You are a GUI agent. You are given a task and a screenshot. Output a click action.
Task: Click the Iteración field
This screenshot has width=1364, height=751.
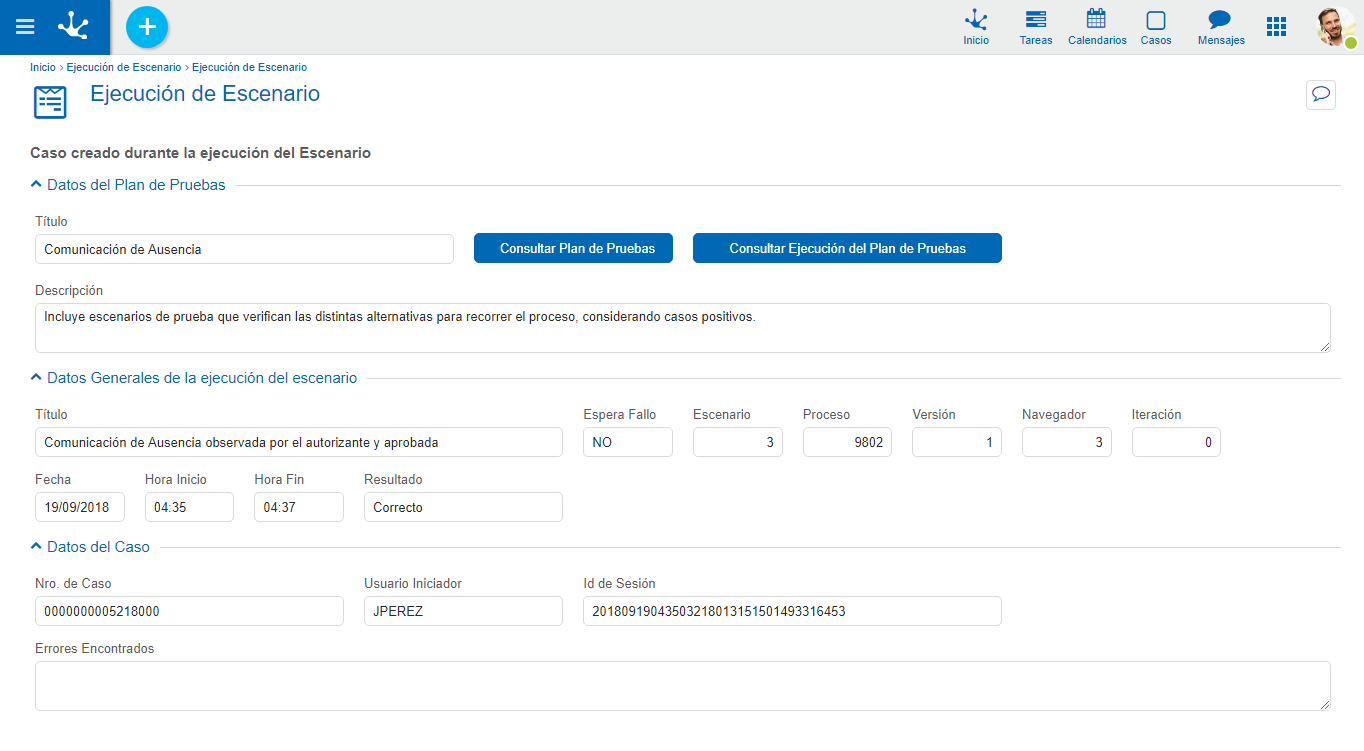click(1176, 442)
